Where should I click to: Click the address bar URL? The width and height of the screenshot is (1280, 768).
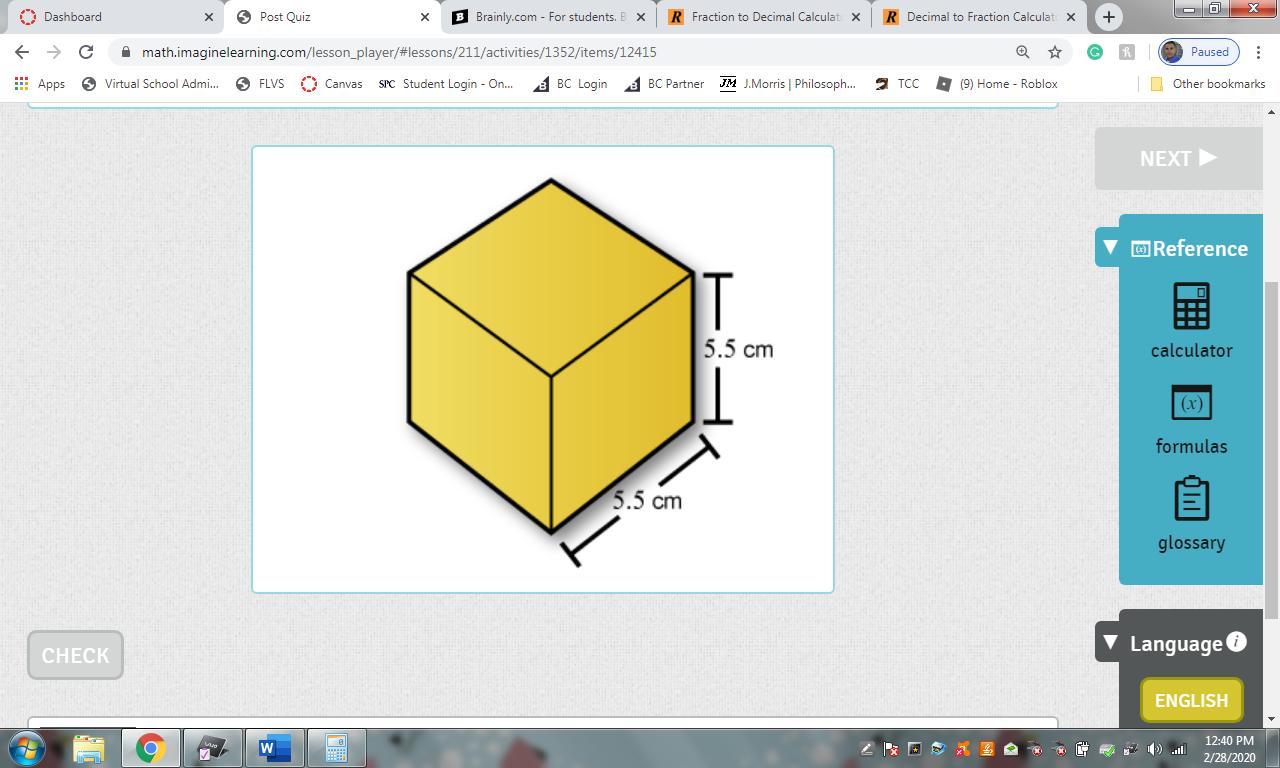[x=399, y=52]
